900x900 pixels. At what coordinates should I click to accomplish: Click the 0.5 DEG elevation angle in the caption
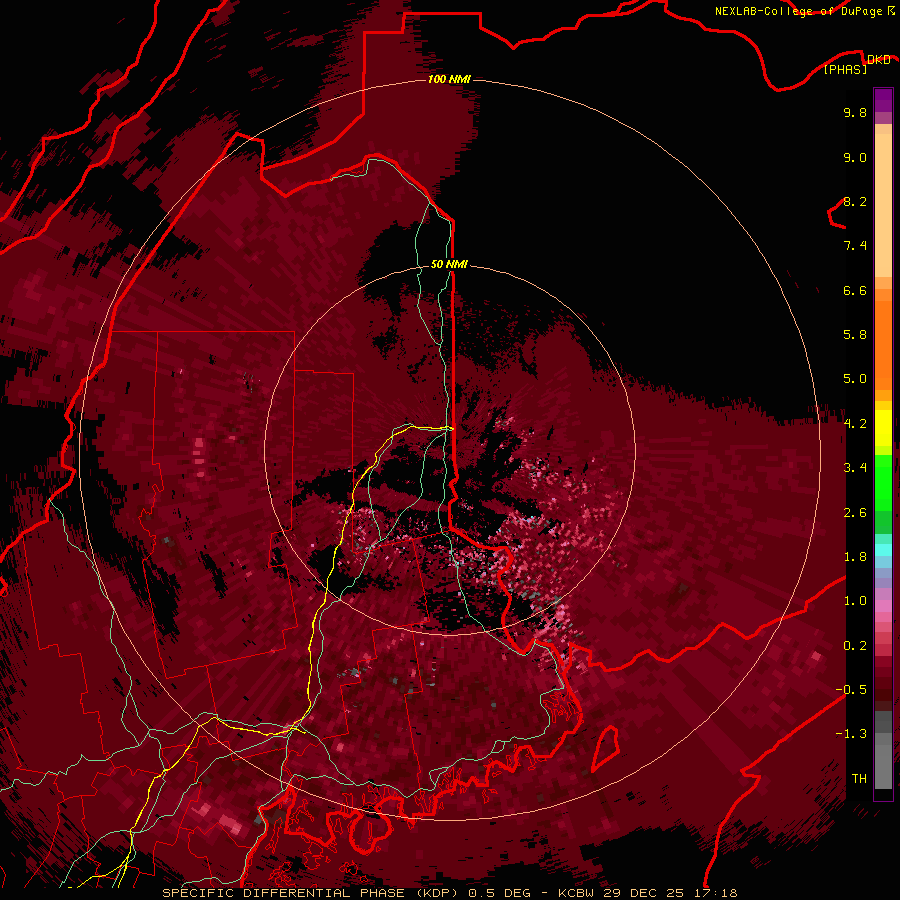point(499,893)
